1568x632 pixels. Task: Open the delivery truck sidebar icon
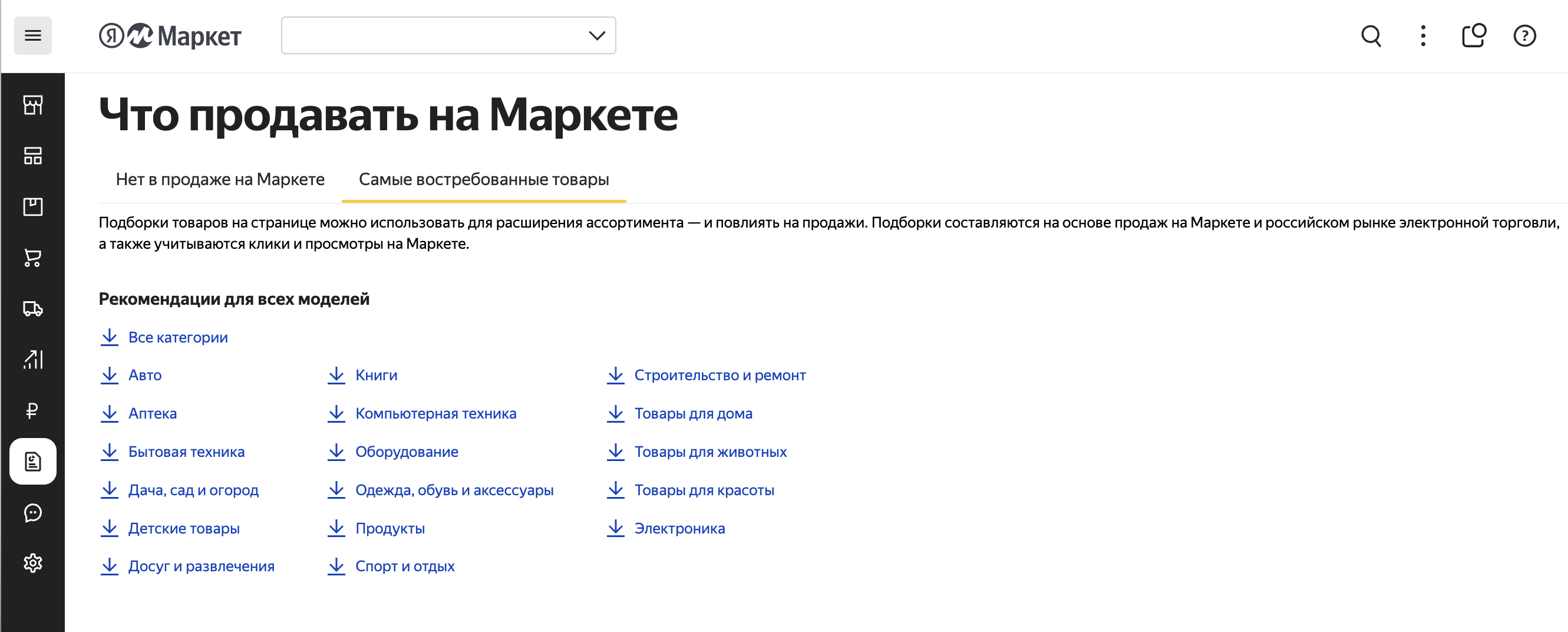[x=33, y=309]
